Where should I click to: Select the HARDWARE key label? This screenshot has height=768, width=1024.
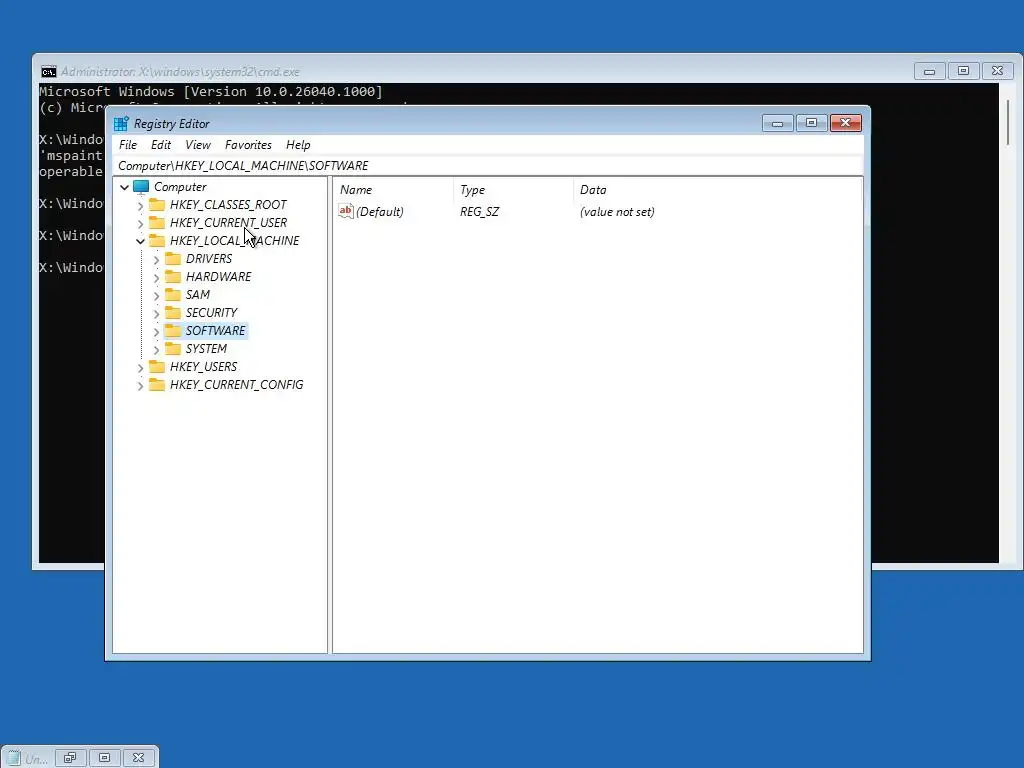pos(219,276)
